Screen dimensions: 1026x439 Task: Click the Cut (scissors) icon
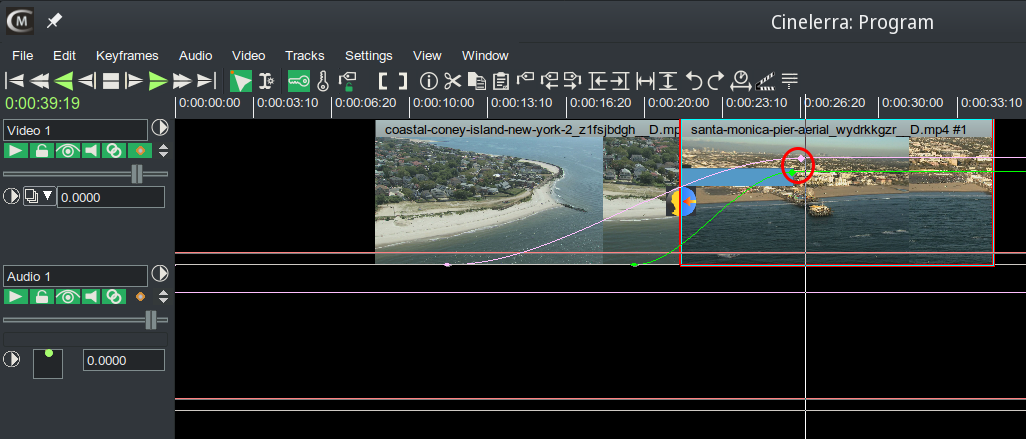tap(453, 81)
